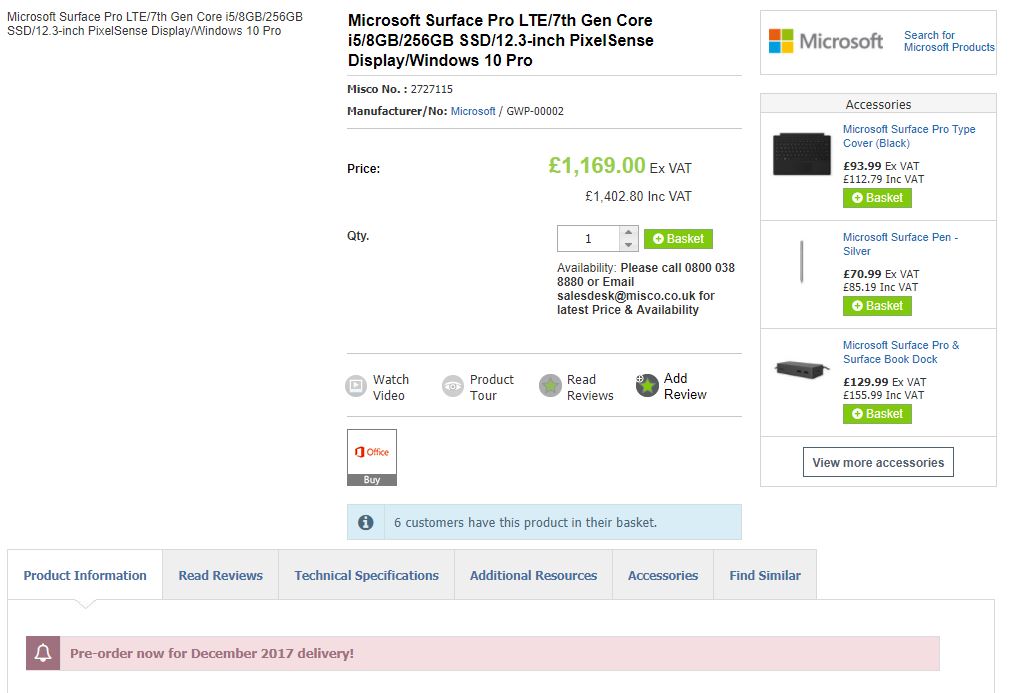Open the Office Buy badge
This screenshot has width=1010, height=693.
(x=371, y=457)
